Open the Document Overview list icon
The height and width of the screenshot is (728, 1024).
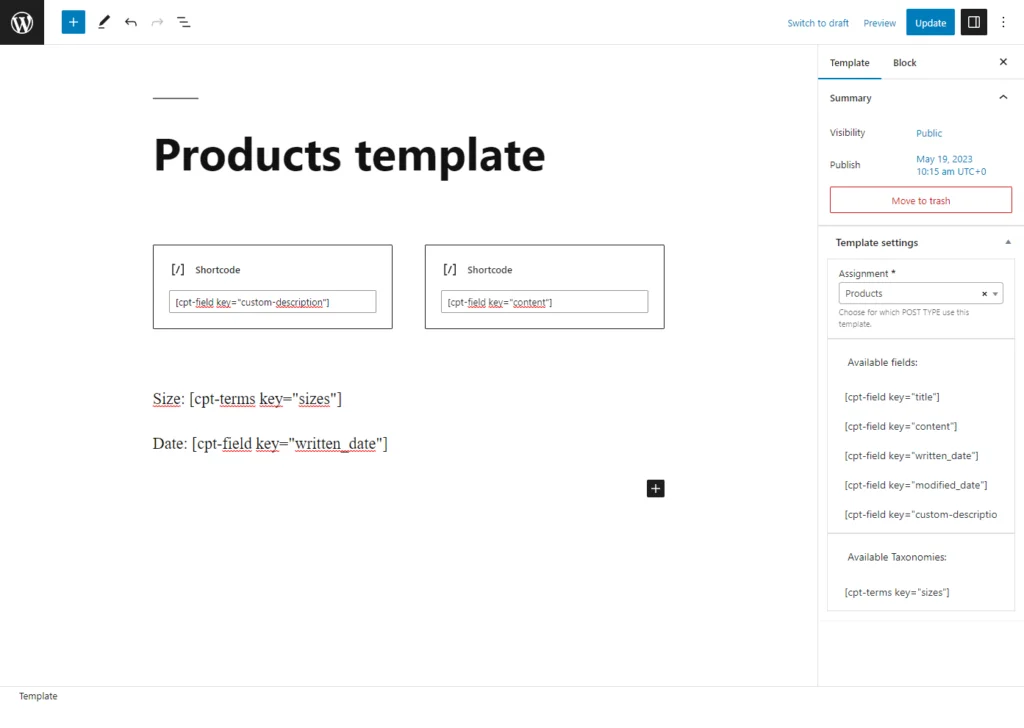(184, 21)
